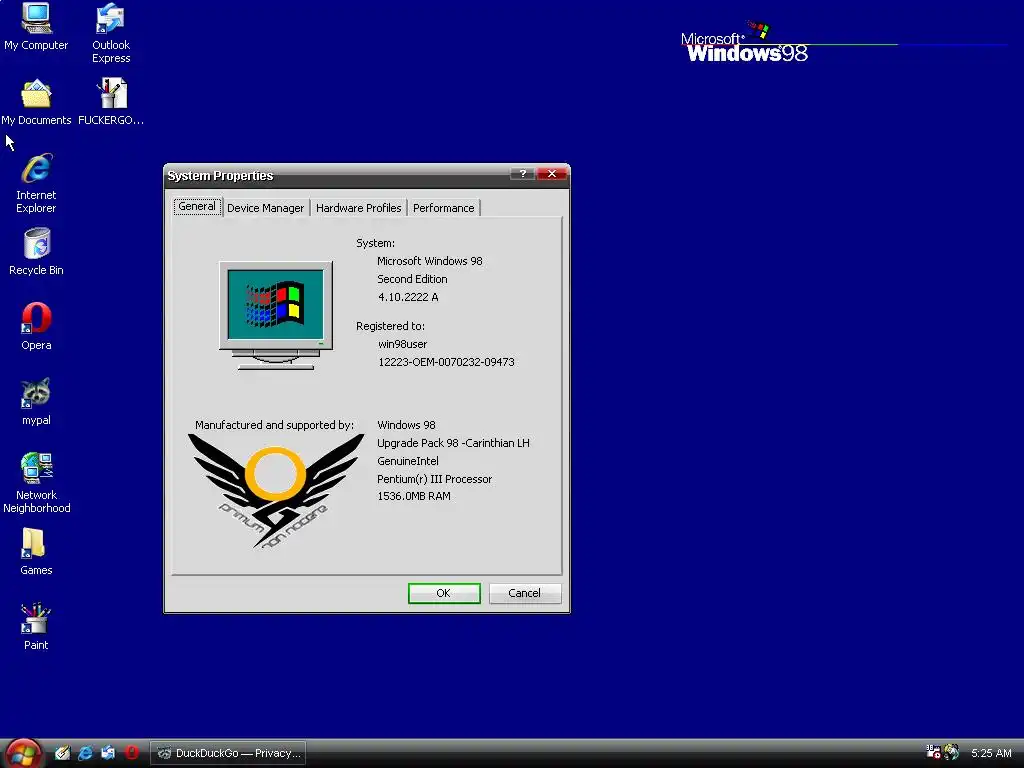Switch to the Device Manager tab
This screenshot has width=1024, height=768.
(x=265, y=208)
